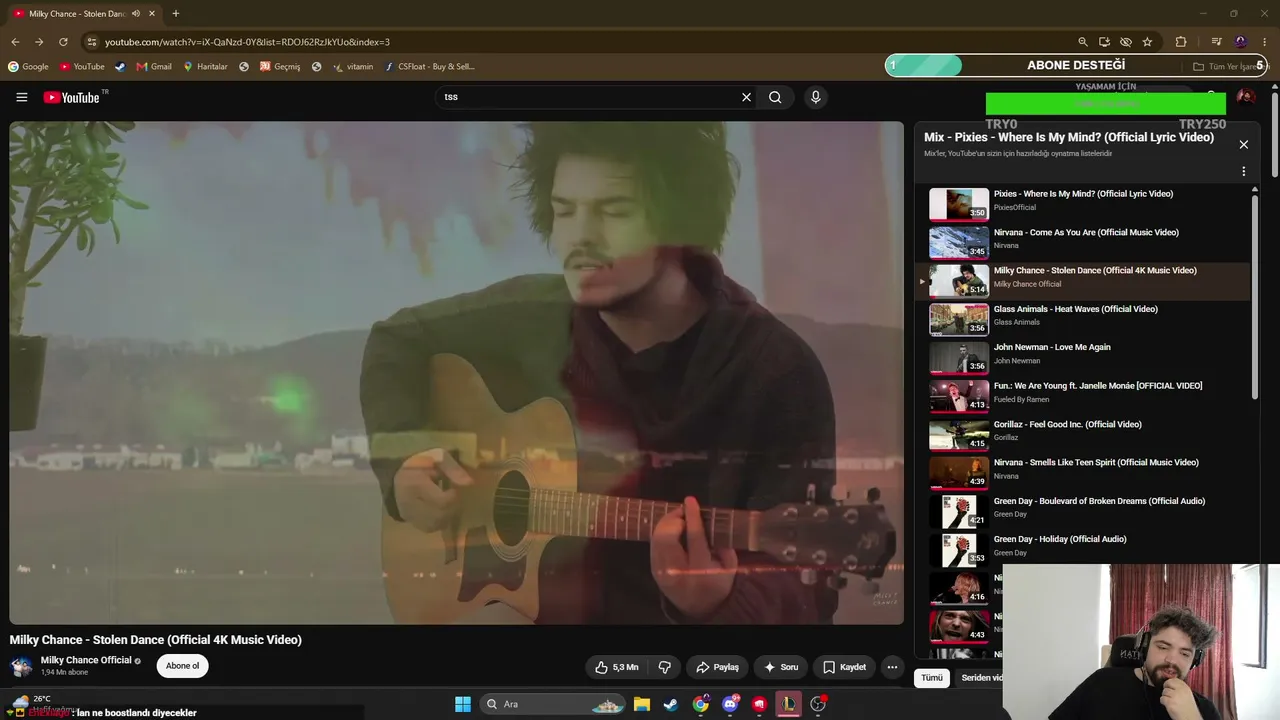The height and width of the screenshot is (720, 1280).
Task: Open the YouTube guide hamburger menu
Action: 21,97
